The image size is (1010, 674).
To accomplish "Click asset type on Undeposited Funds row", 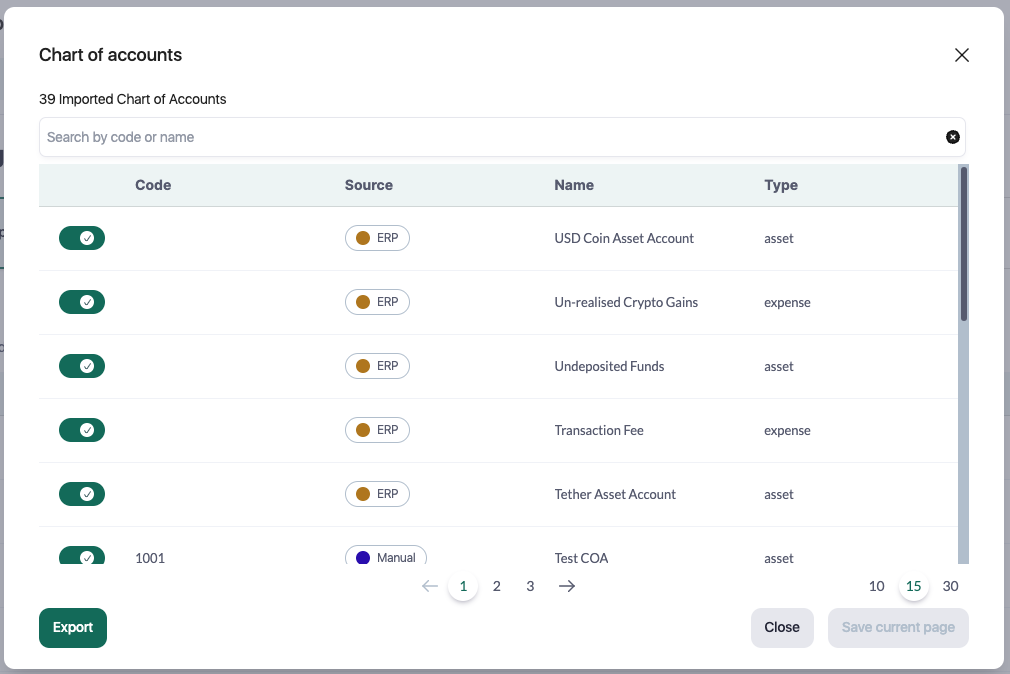I will 779,367.
